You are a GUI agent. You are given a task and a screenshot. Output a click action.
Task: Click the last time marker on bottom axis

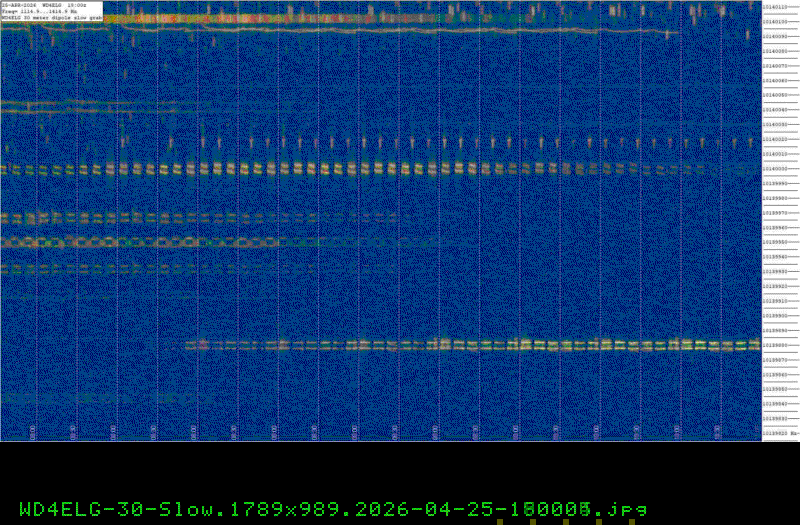[x=717, y=429]
